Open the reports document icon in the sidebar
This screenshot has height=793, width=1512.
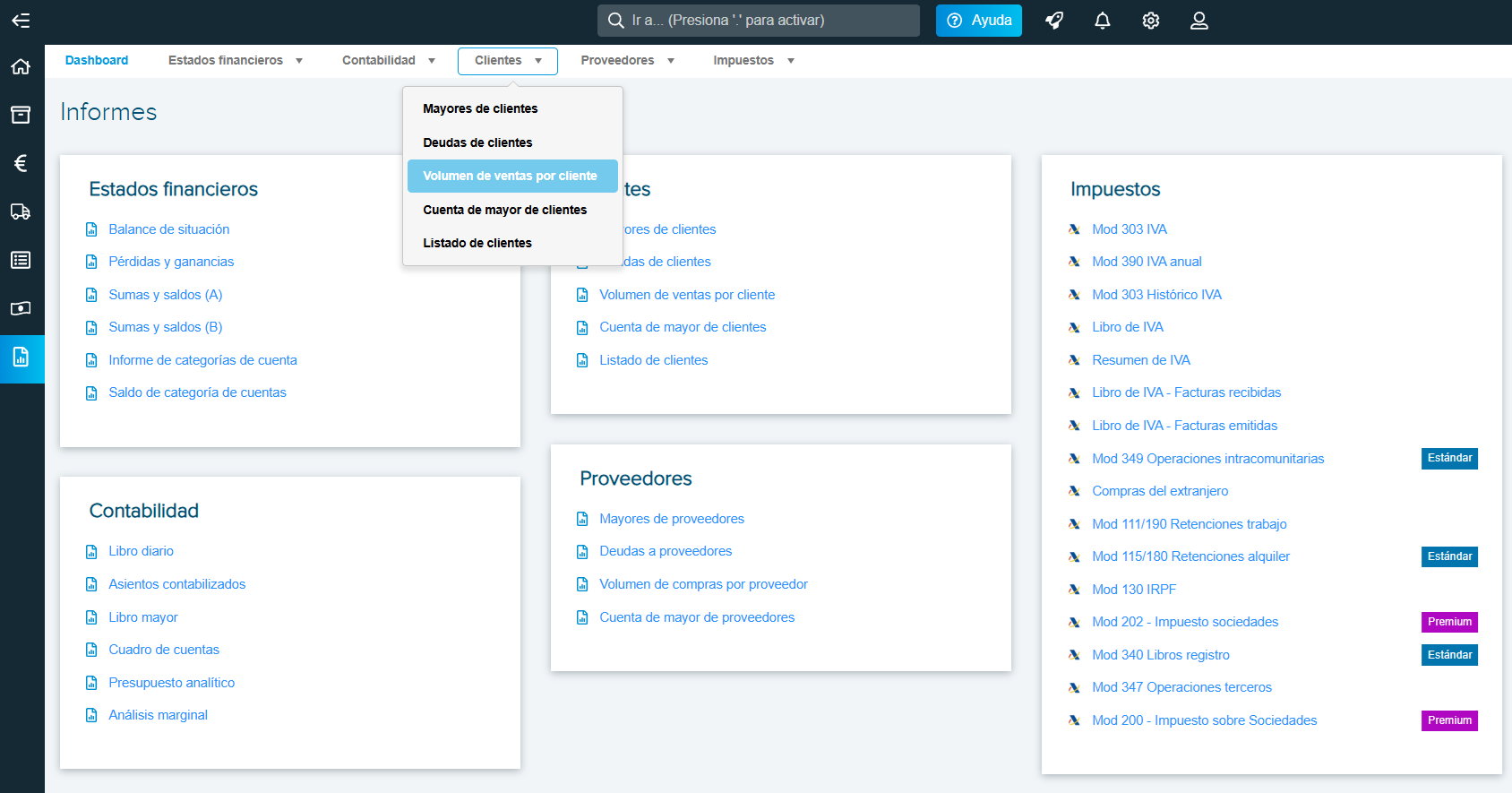point(21,358)
